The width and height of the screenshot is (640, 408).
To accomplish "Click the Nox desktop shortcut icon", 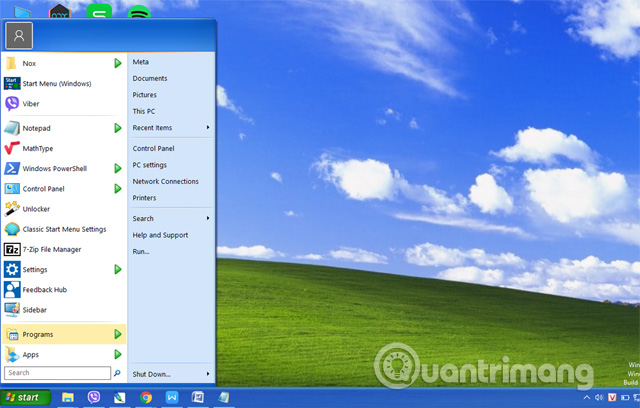I will click(60, 11).
